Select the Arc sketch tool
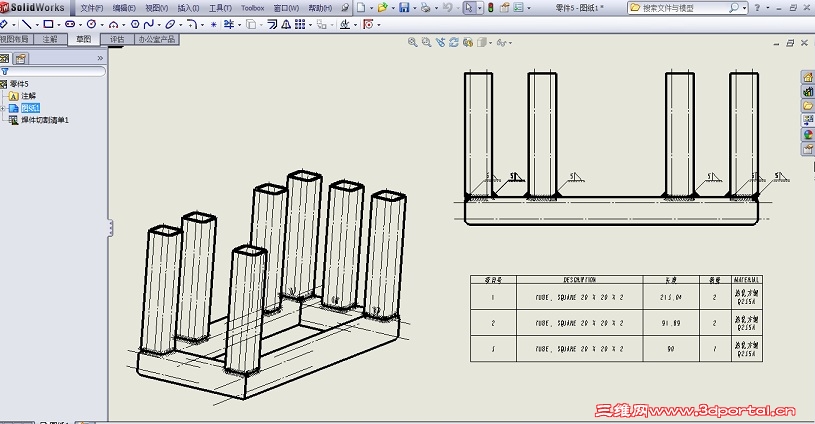This screenshot has width=815, height=424. coord(113,24)
